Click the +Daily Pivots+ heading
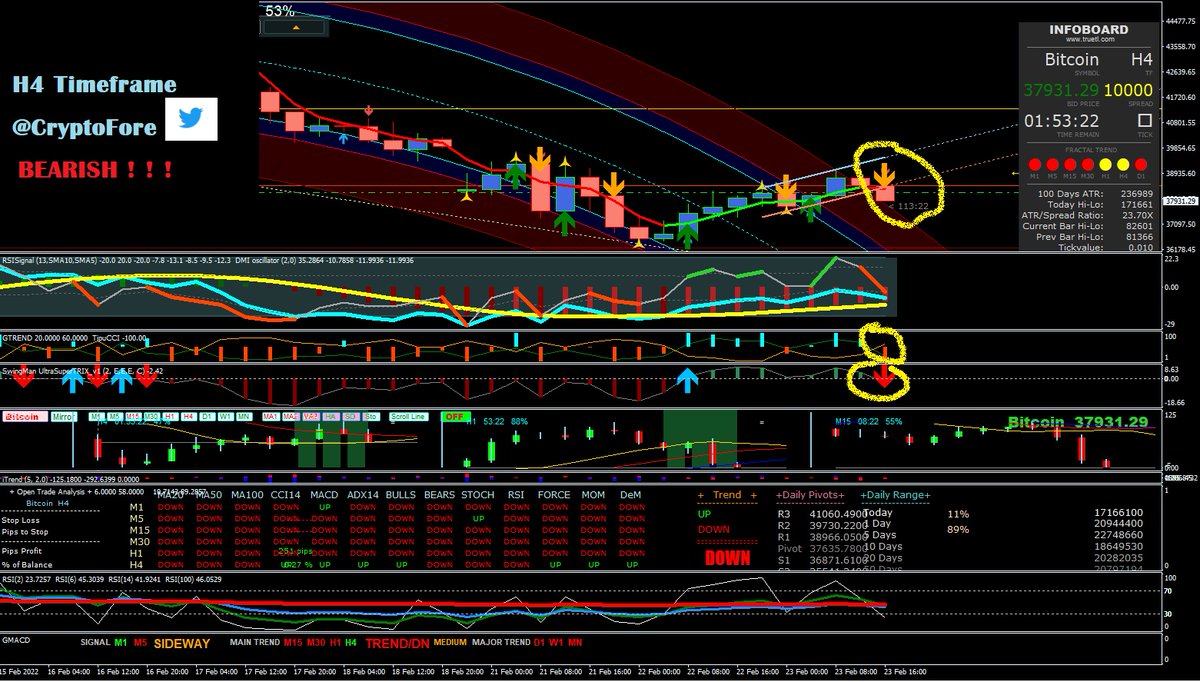Screen dimensions: 1200x682 point(810,495)
